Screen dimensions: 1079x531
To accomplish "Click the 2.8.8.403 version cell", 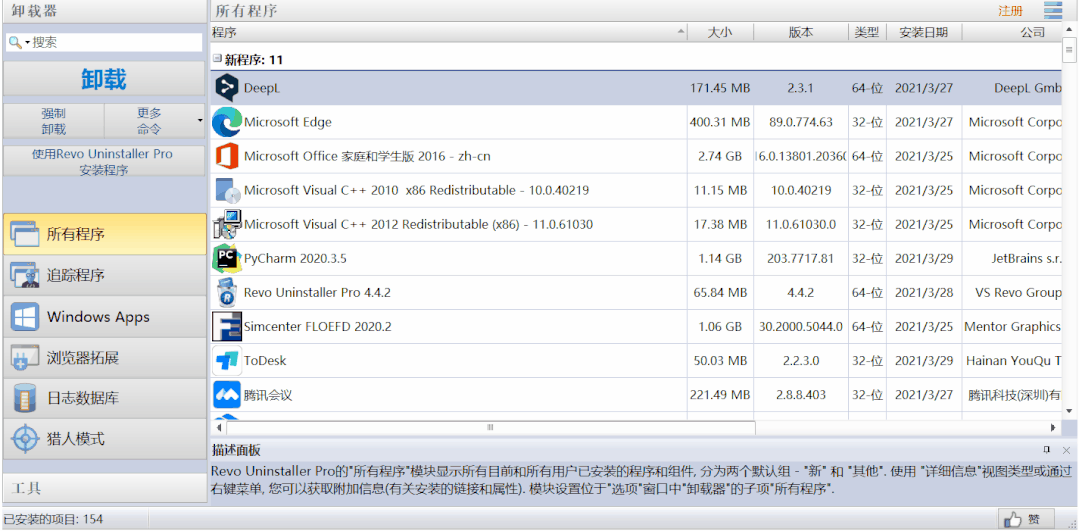I will point(801,395).
